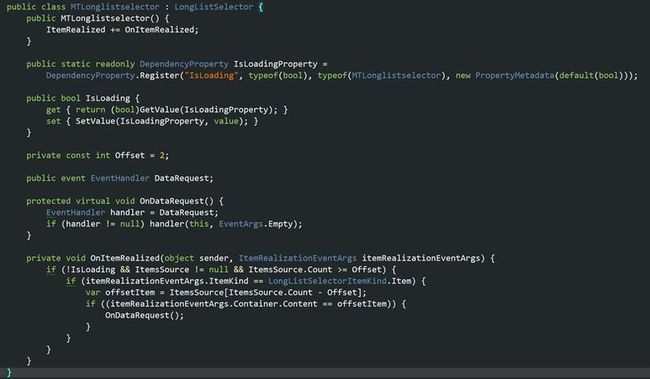Click the '!IsLoading' condition
Viewport: 650px width, 379px height.
[90, 270]
